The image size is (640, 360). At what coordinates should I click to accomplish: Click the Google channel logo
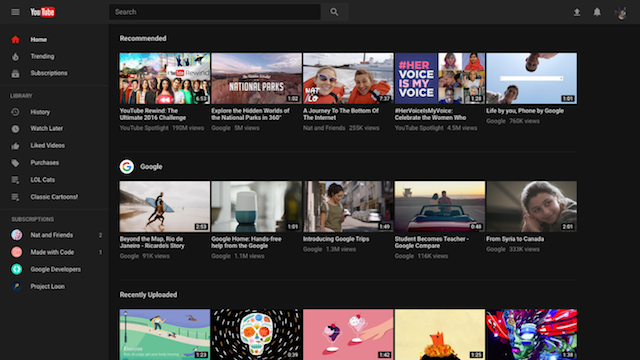127,167
